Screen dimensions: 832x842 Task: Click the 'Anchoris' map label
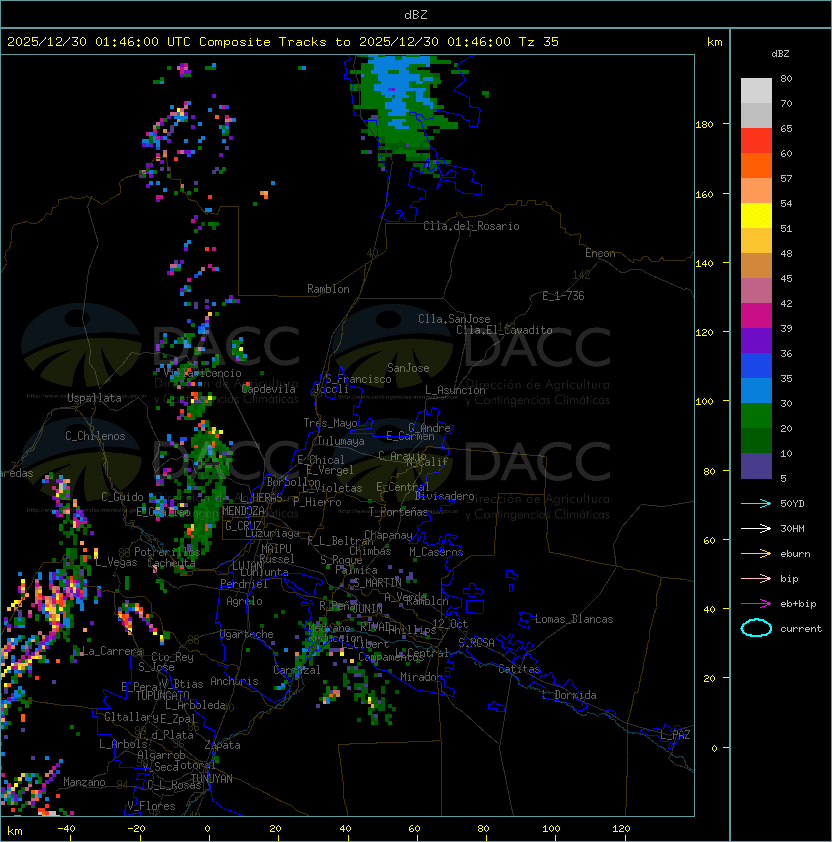click(x=234, y=681)
